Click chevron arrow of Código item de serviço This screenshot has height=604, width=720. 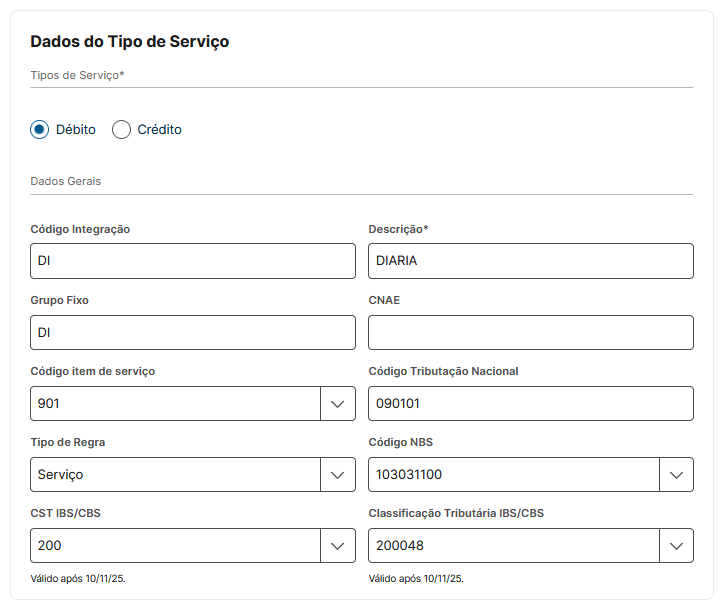tap(337, 404)
